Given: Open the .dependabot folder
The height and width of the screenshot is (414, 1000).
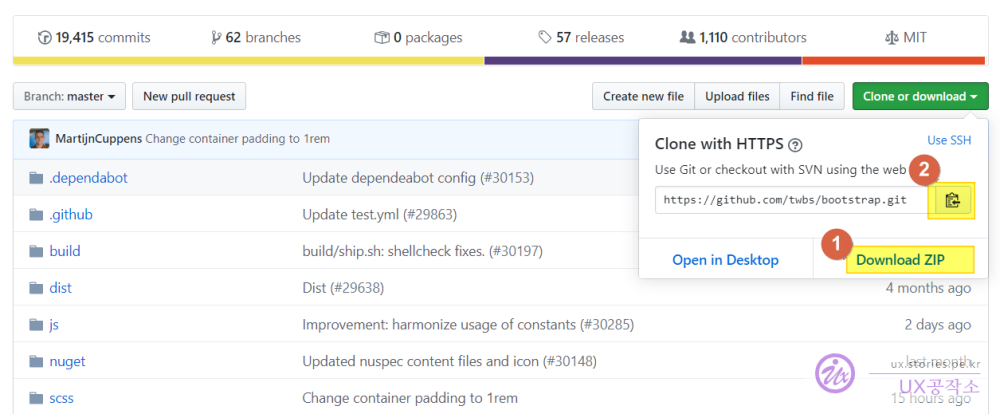Looking at the screenshot, I should tap(88, 178).
